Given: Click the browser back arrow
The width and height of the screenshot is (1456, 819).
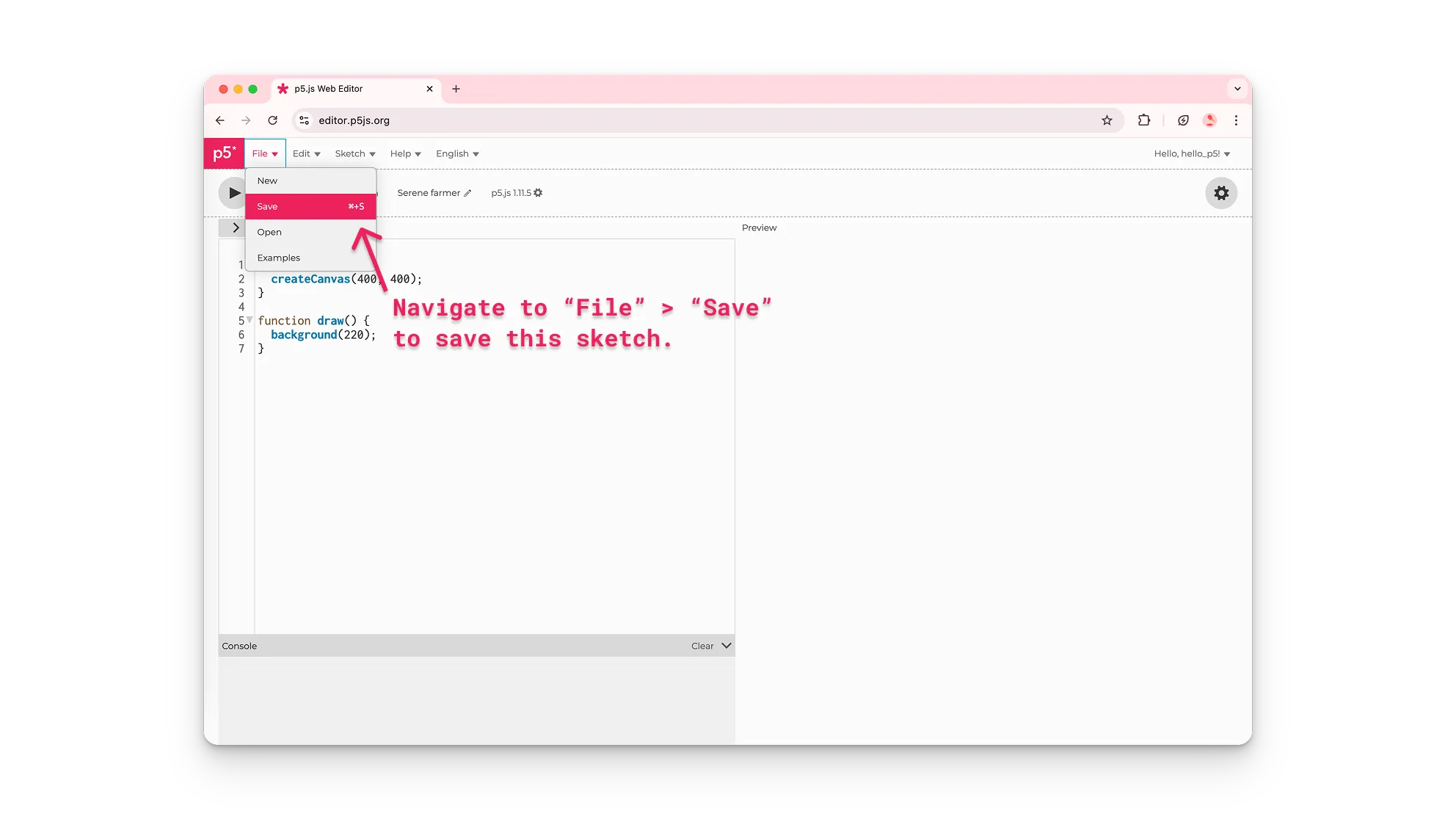Looking at the screenshot, I should point(219,120).
